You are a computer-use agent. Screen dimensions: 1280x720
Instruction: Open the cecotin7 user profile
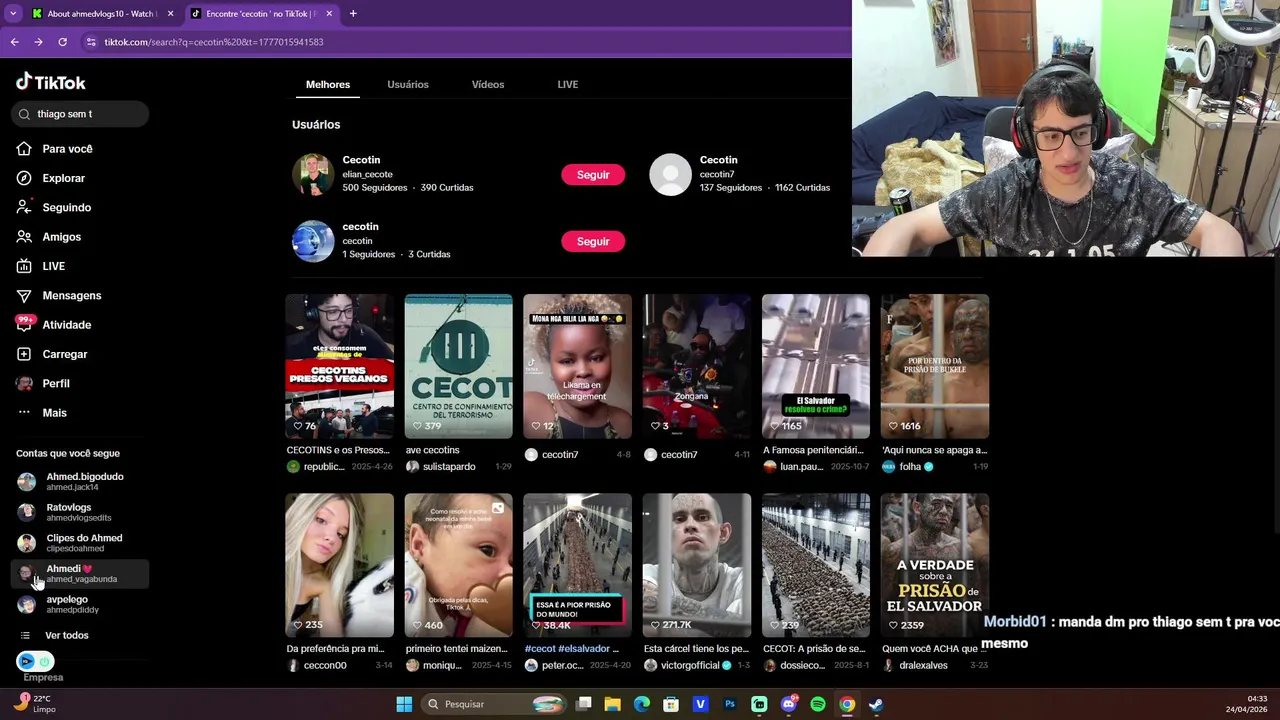click(x=671, y=175)
